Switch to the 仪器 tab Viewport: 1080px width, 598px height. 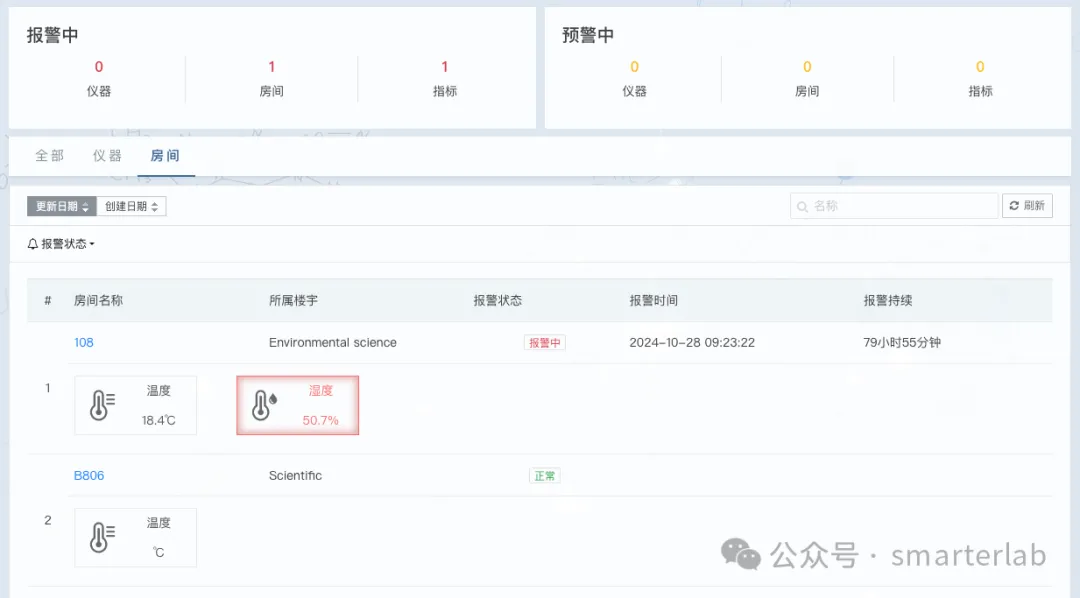pyautogui.click(x=107, y=156)
